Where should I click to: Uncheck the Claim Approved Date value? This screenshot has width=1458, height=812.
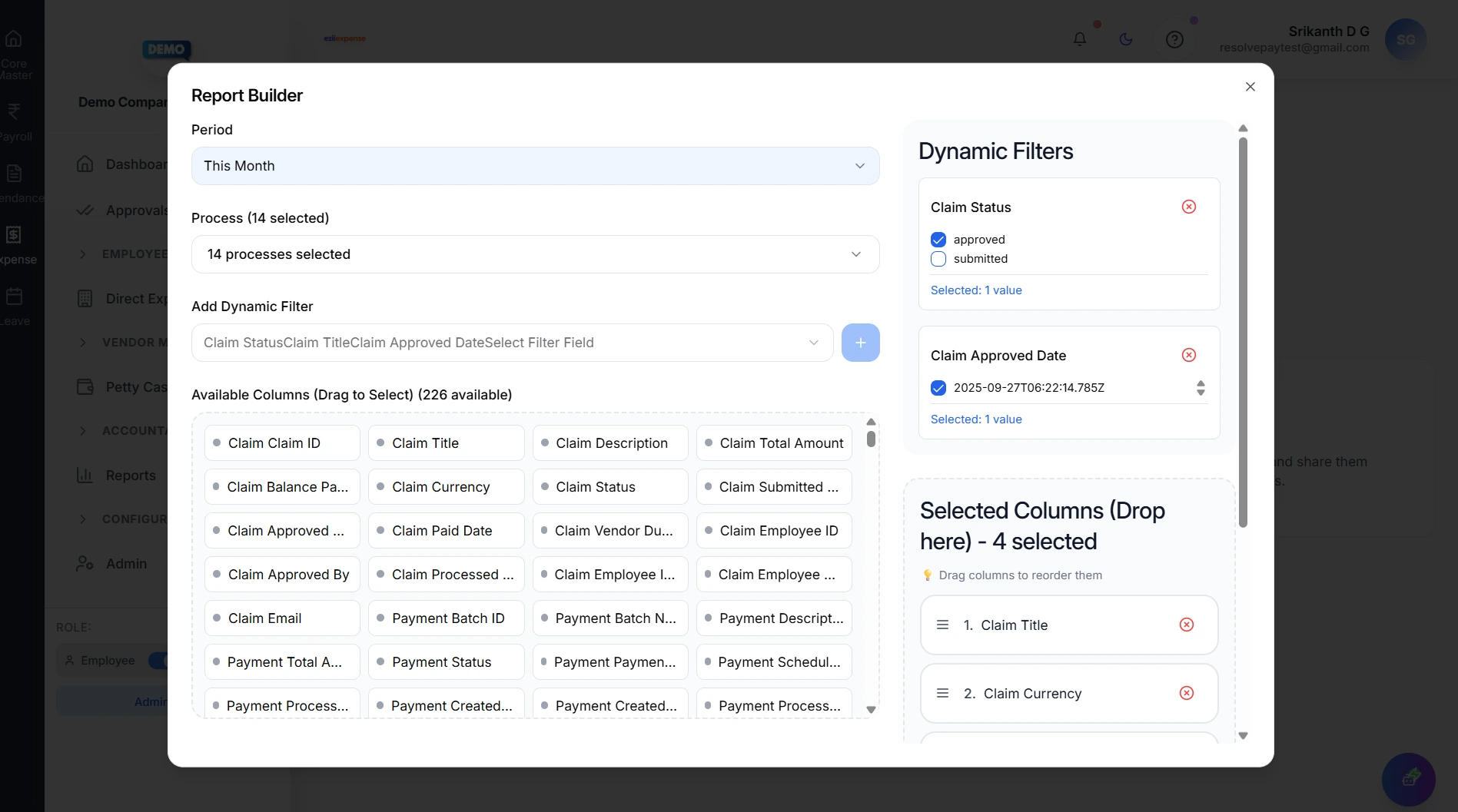938,388
